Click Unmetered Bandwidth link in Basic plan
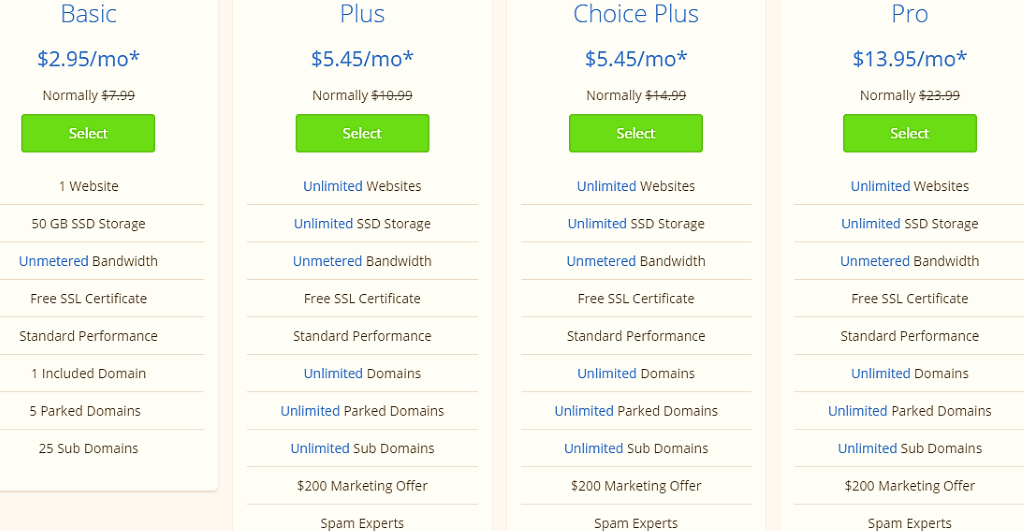Viewport: 1024px width, 531px height. coord(88,261)
